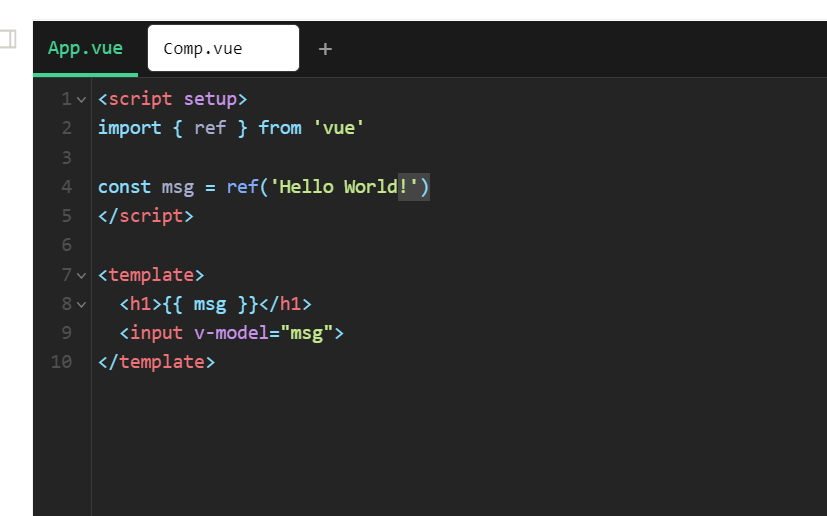
Task: Click the "msg" attribute value on line 9
Action: coord(306,333)
